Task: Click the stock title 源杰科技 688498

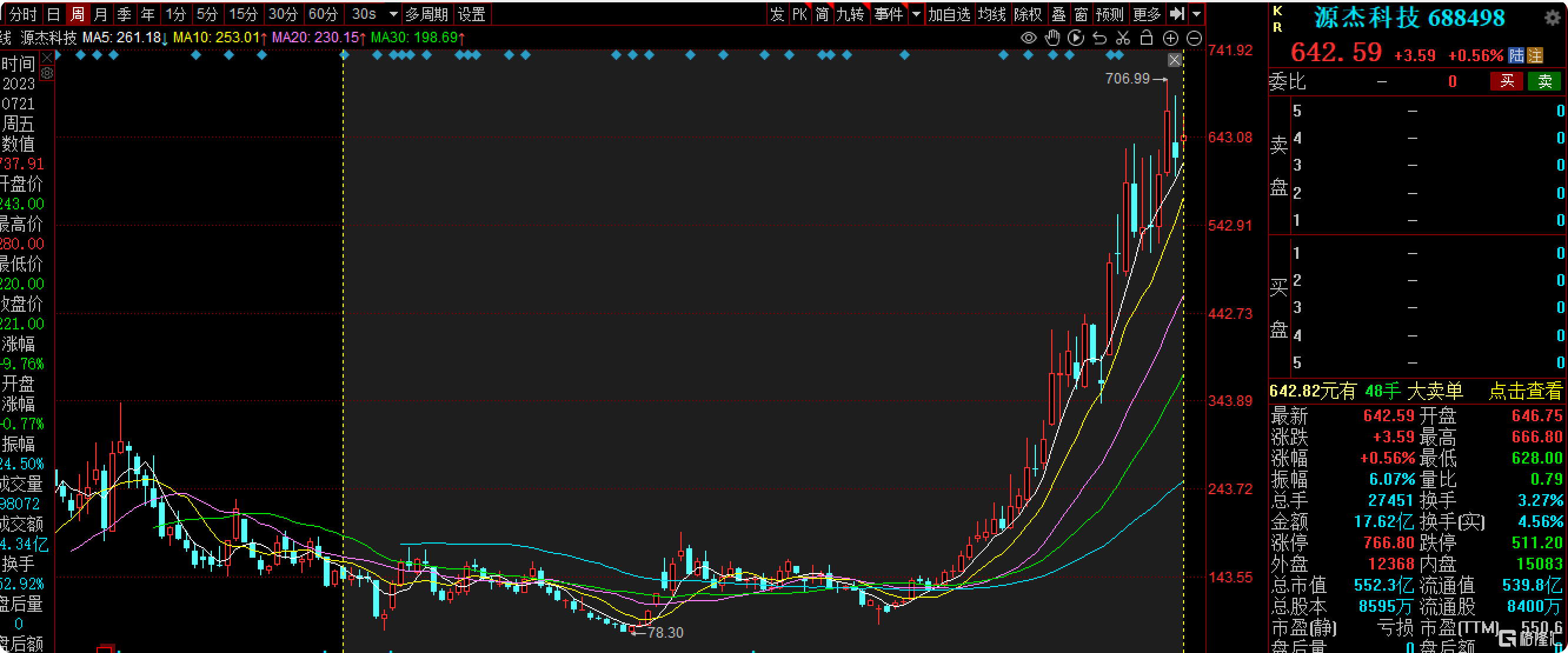Action: [1410, 18]
